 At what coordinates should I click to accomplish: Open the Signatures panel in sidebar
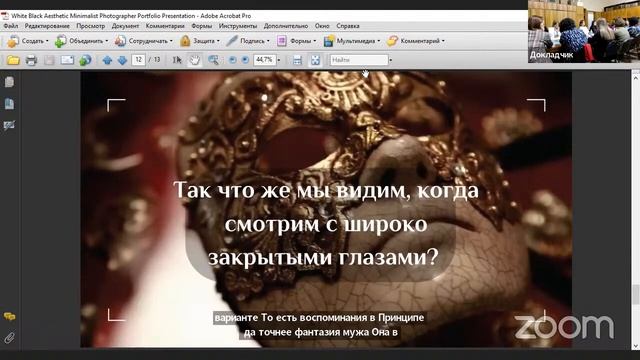click(9, 125)
